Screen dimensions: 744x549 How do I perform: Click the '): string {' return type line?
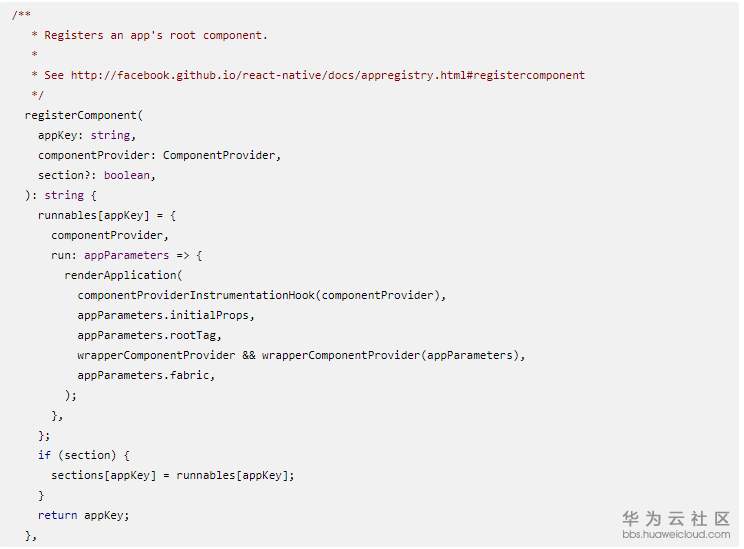(61, 195)
